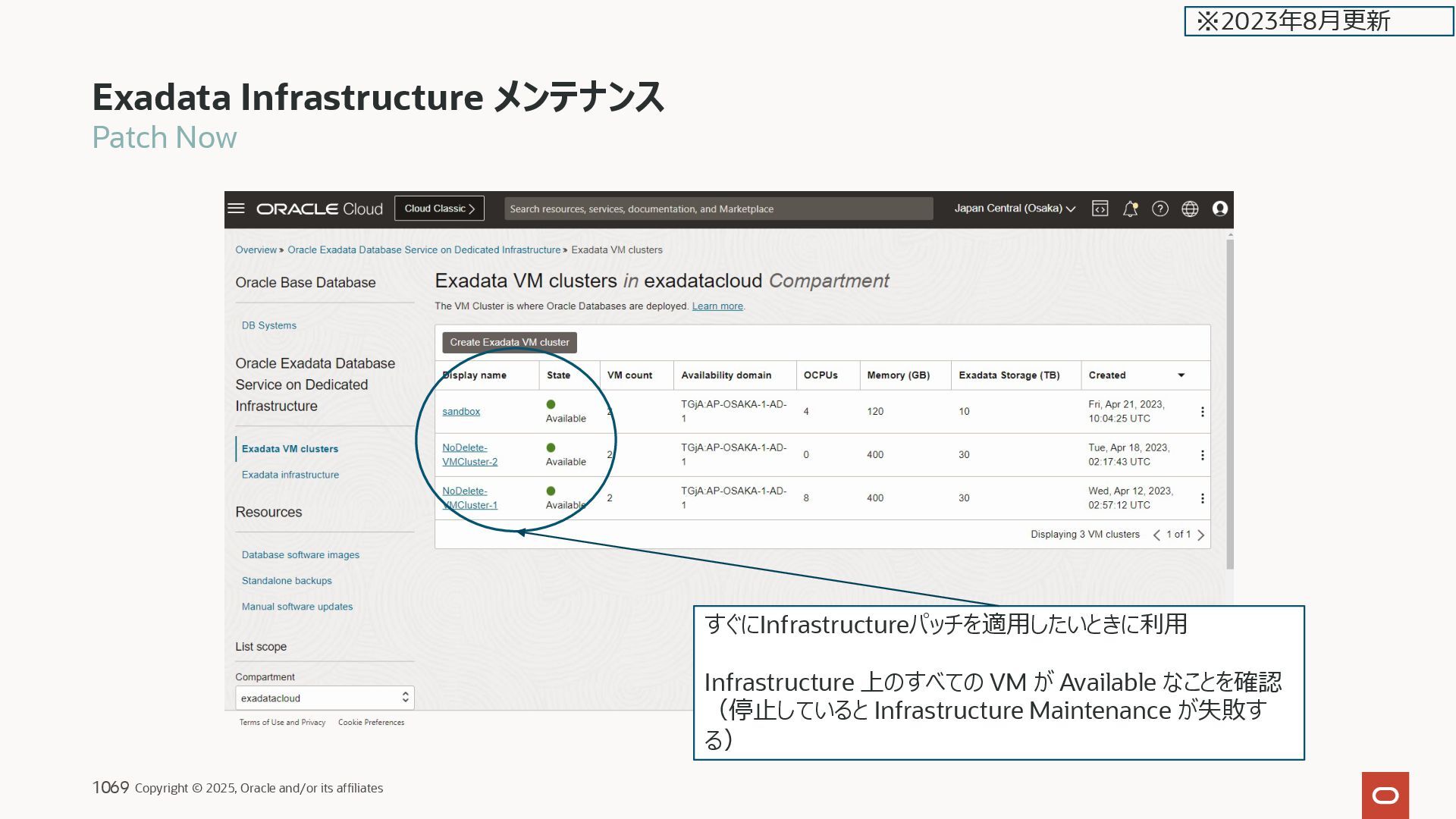Click the Cloud Classic button
Screen dimensions: 1456x819
tap(439, 209)
